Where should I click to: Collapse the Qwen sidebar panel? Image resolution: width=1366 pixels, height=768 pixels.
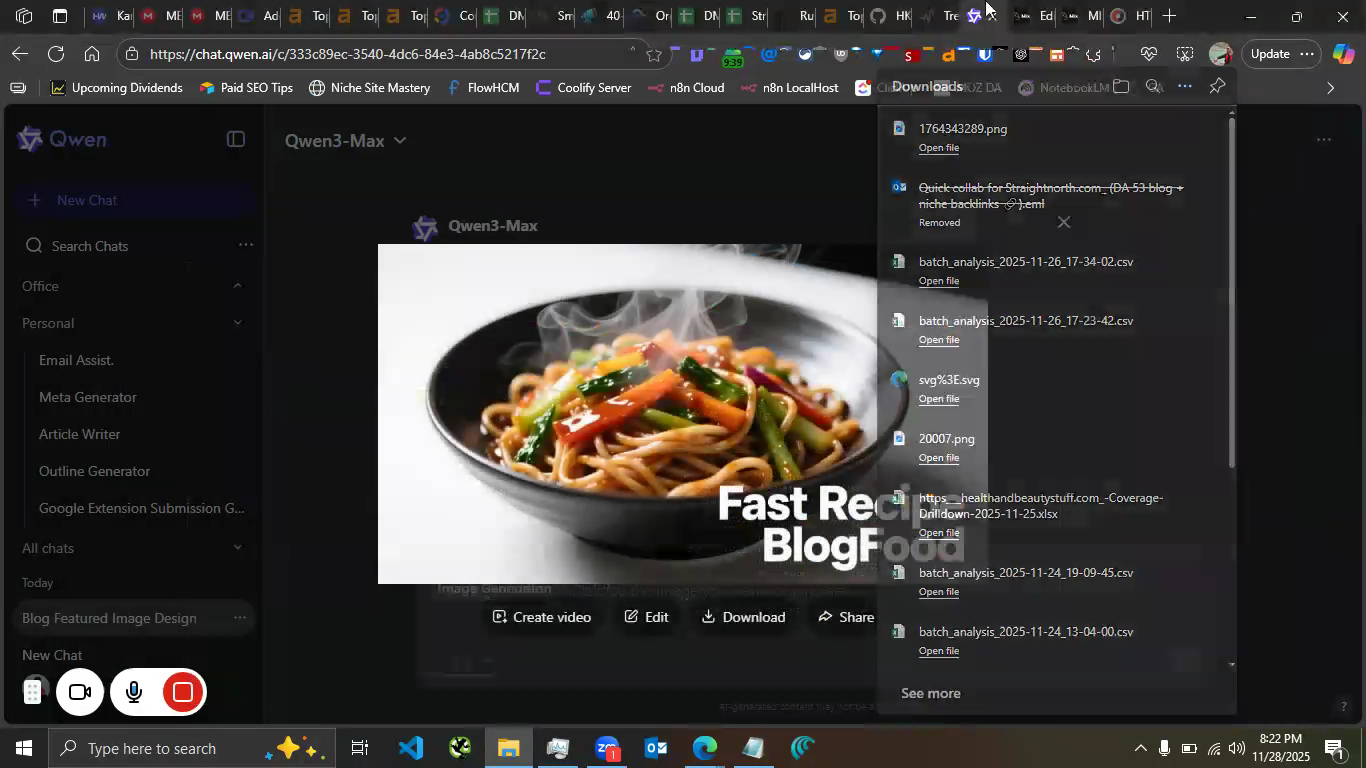236,140
